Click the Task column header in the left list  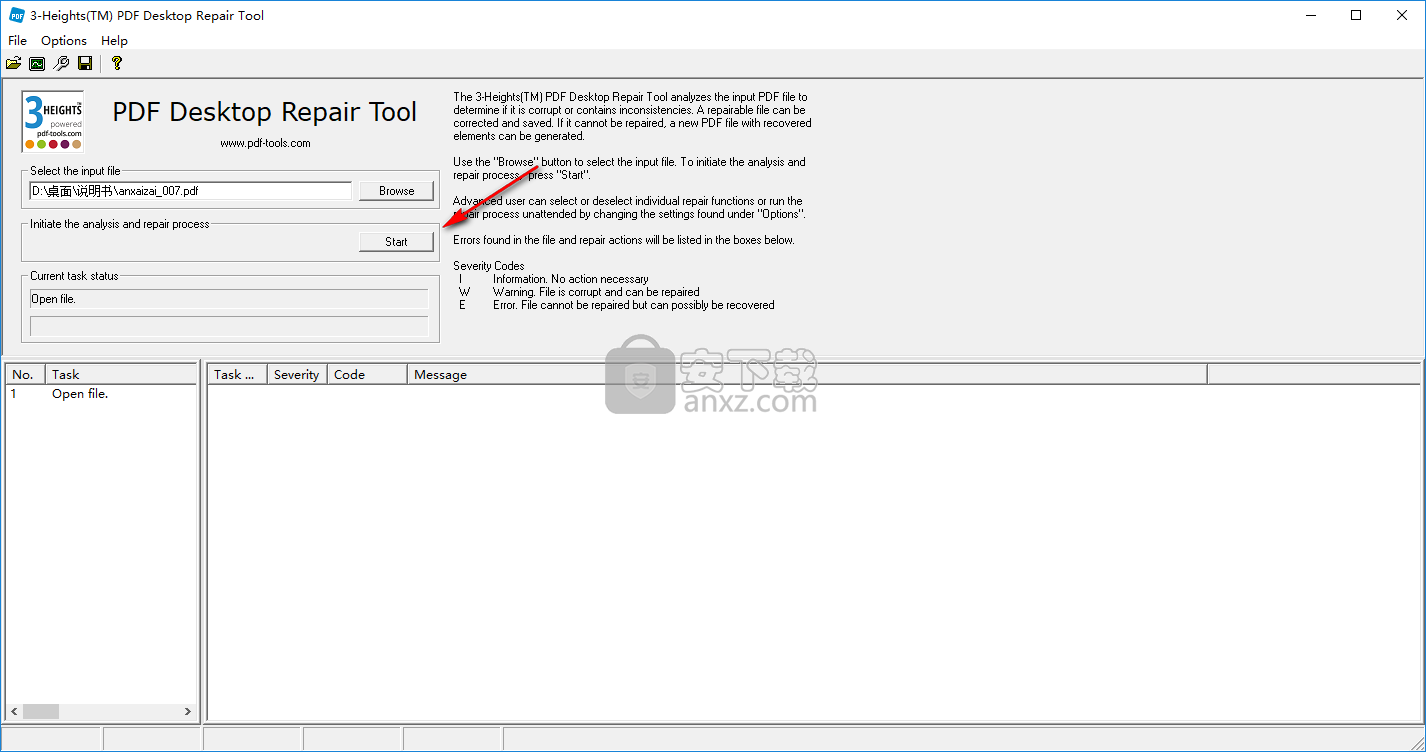(x=121, y=374)
